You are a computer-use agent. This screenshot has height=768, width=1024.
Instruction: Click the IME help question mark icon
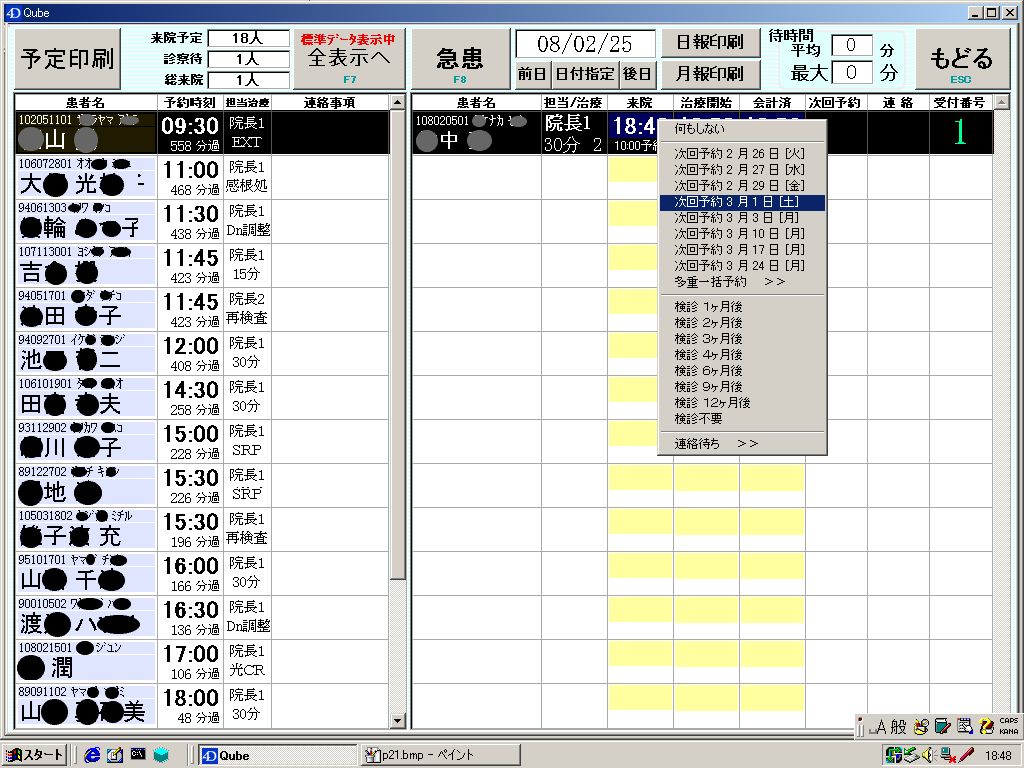pyautogui.click(x=986, y=726)
